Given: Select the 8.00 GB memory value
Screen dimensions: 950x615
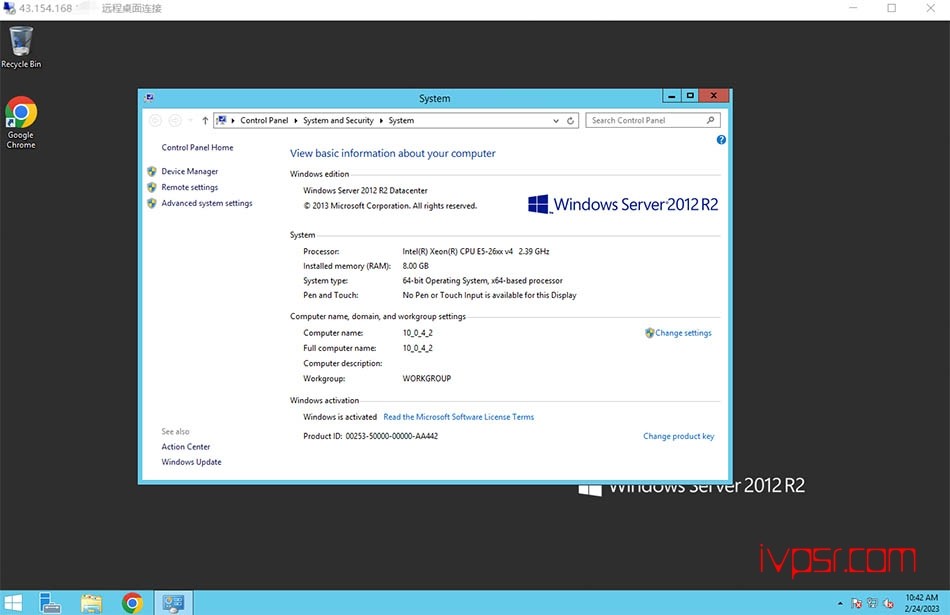Looking at the screenshot, I should 415,265.
